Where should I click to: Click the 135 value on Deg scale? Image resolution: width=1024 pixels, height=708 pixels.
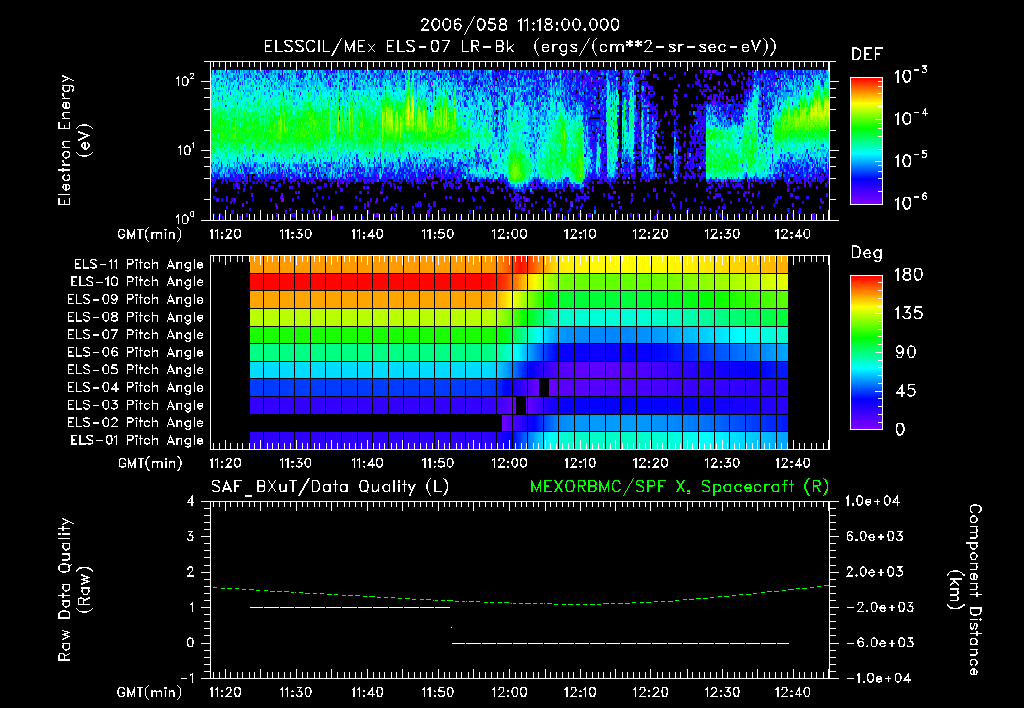[908, 314]
